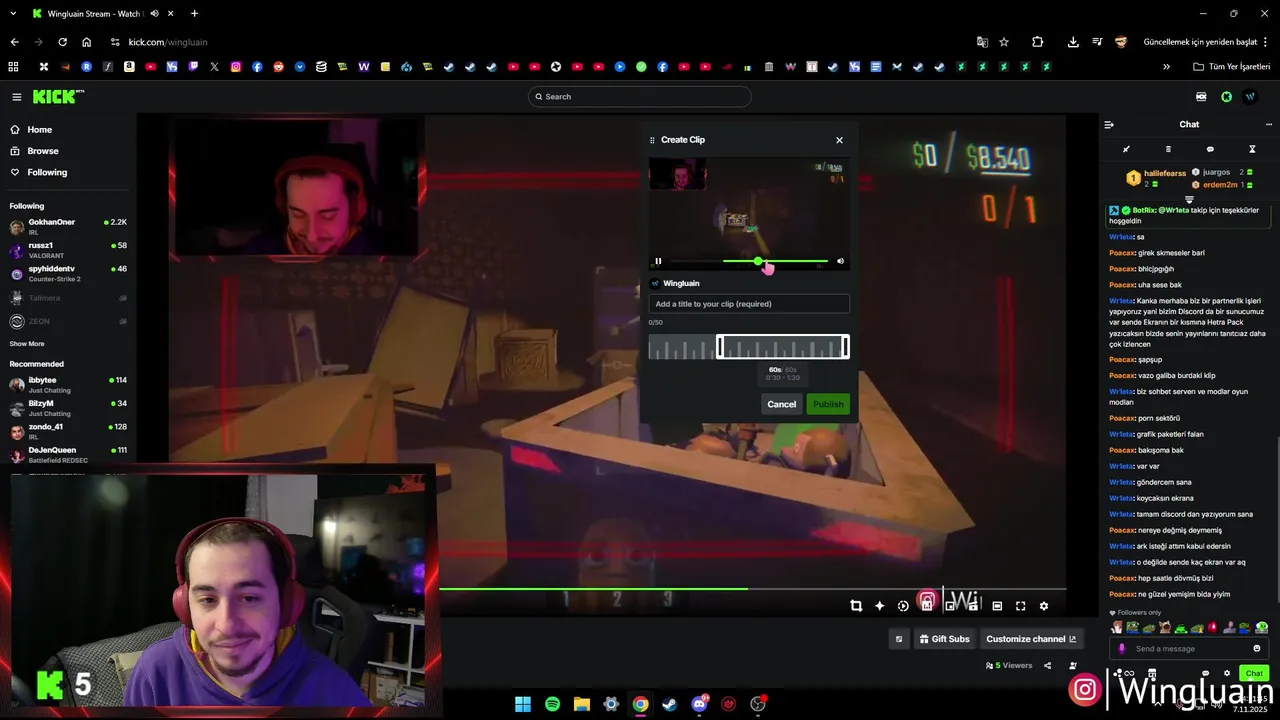This screenshot has width=1280, height=720.
Task: Open recommended channel DeJenQueen
Action: [x=68, y=454]
